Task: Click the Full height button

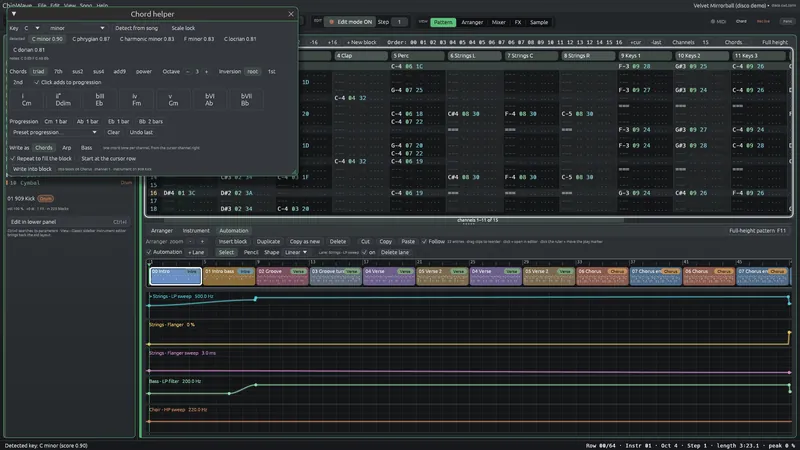Action: pos(774,42)
